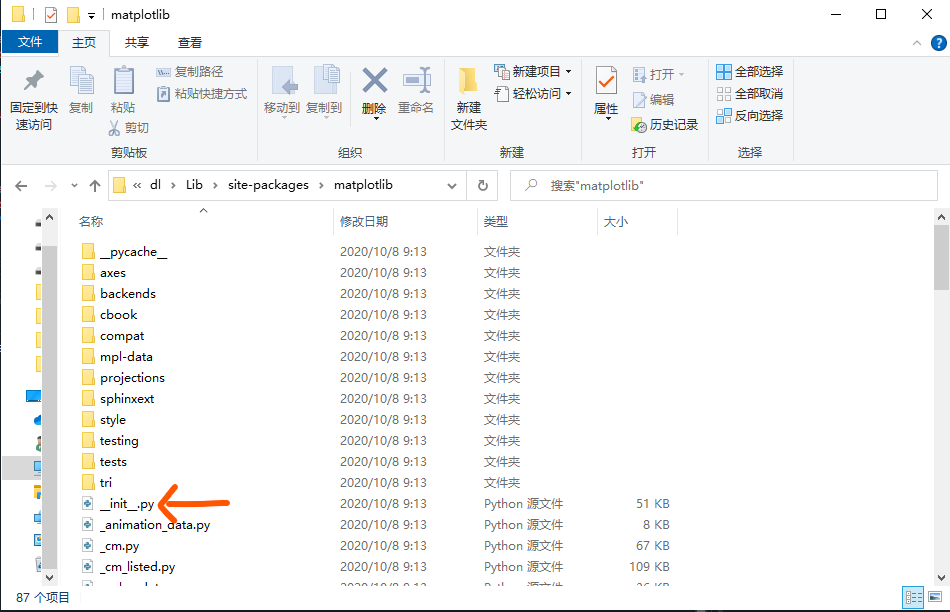Select the Home (主页) tab
Viewport: 950px width, 612px height.
(x=84, y=42)
